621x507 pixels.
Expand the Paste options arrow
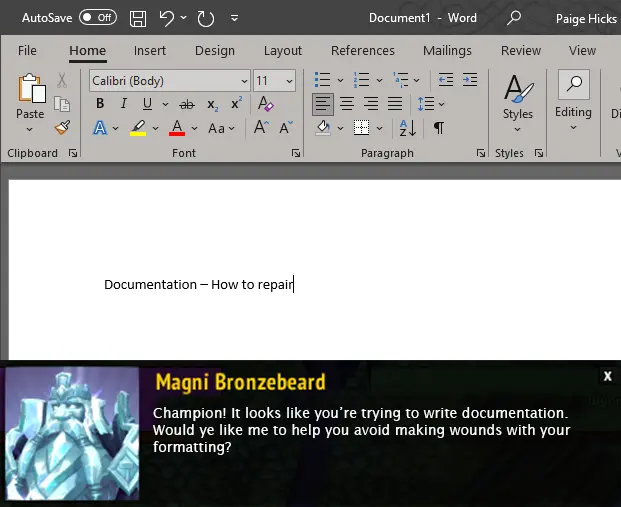[30, 129]
